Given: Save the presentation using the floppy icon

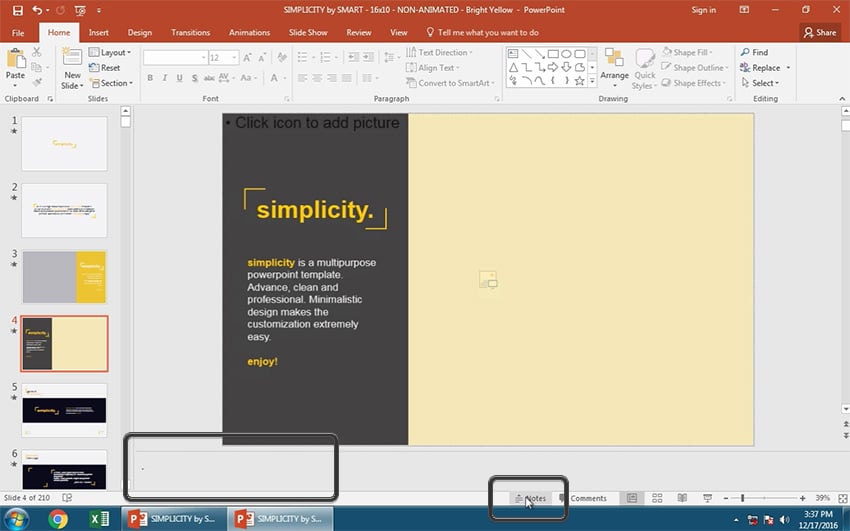Looking at the screenshot, I should coord(17,10).
